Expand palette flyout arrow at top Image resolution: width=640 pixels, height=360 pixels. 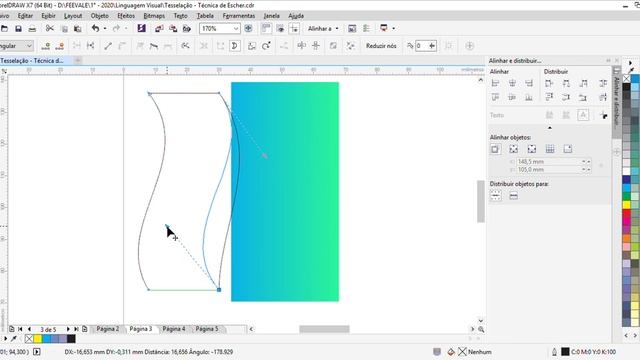630,63
